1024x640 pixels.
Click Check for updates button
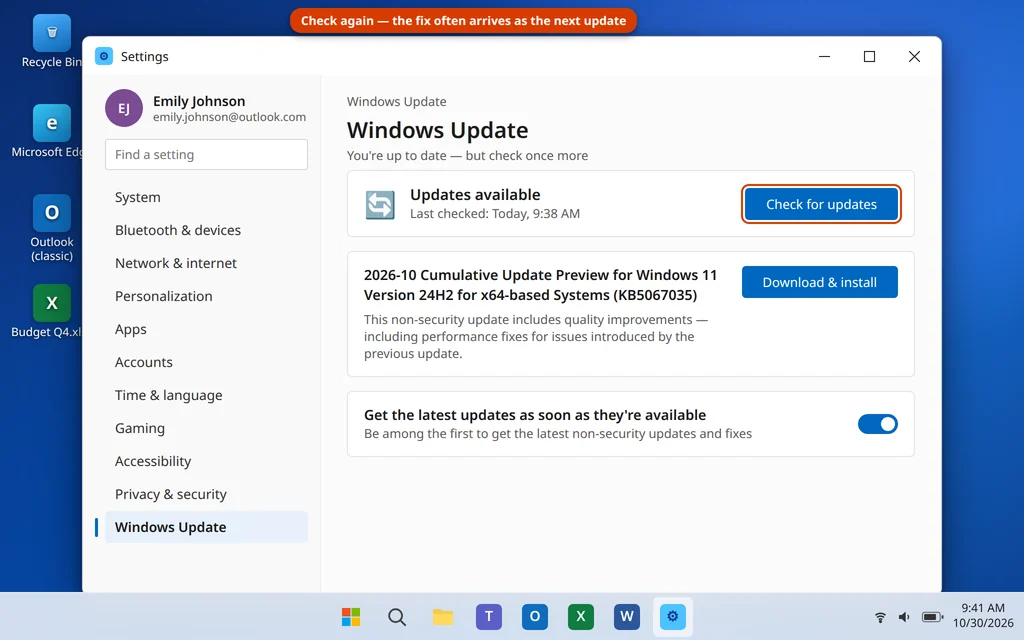pyautogui.click(x=821, y=204)
